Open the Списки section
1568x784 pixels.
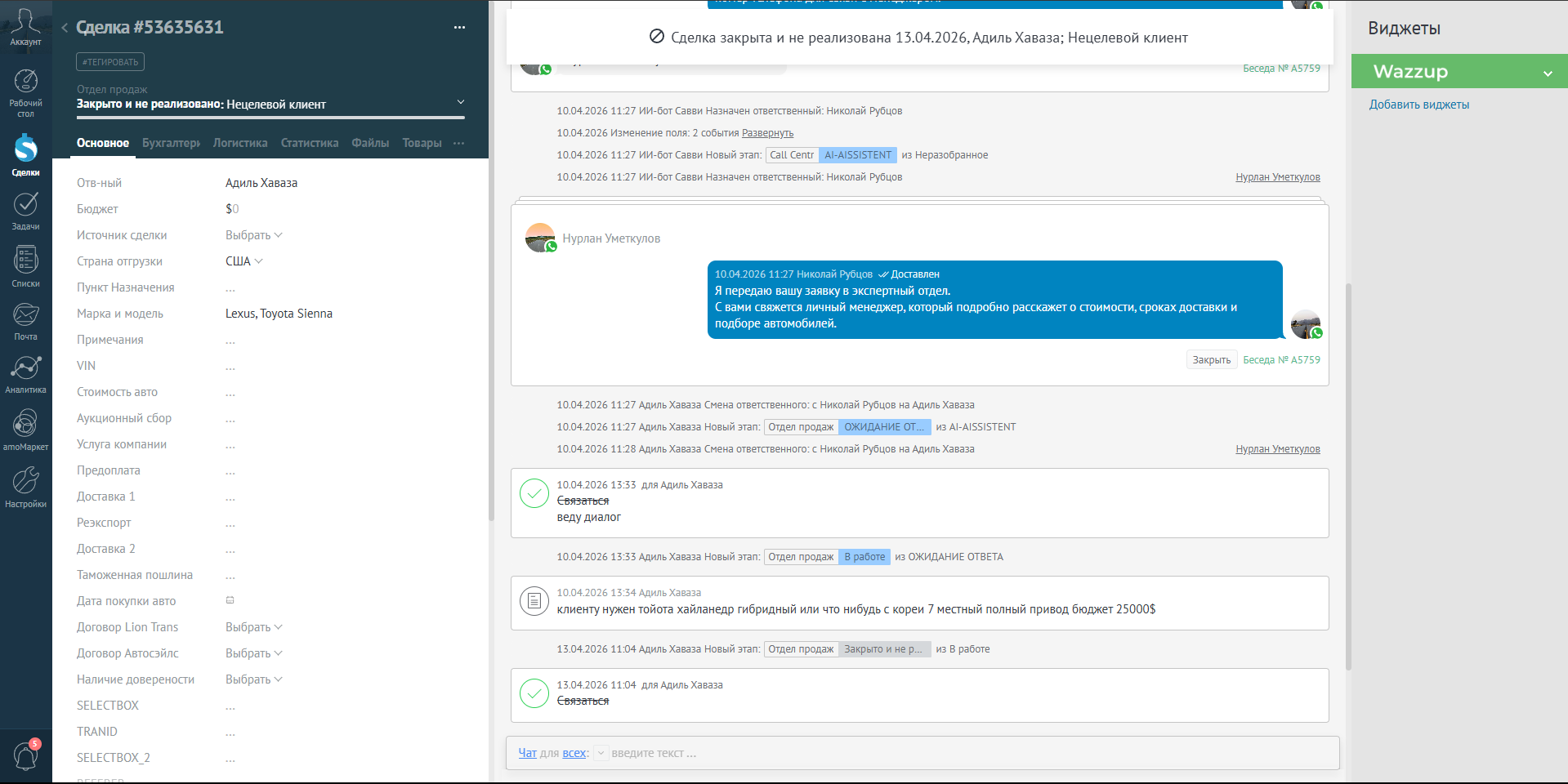tap(25, 266)
